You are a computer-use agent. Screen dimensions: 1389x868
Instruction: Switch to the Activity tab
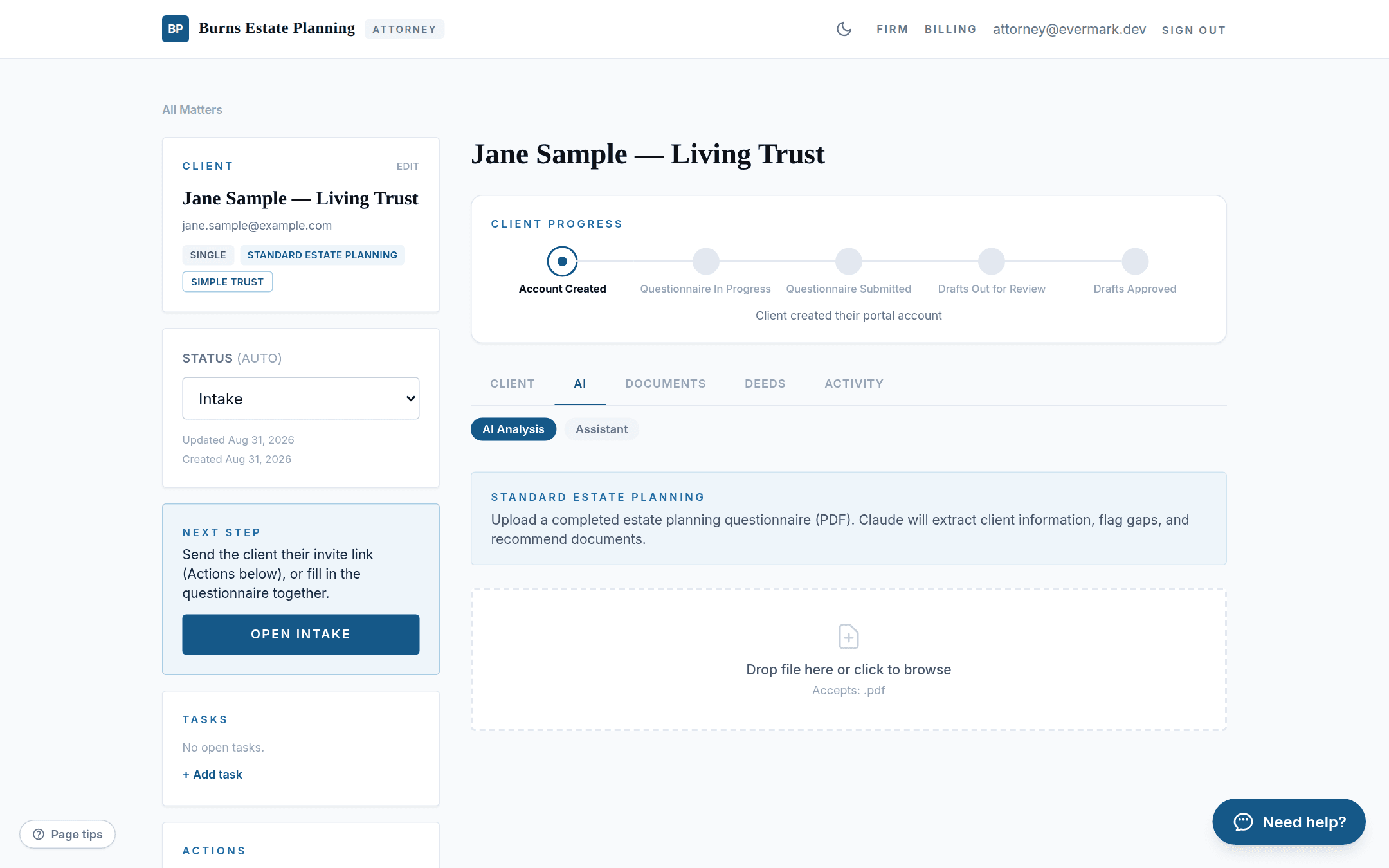854,384
